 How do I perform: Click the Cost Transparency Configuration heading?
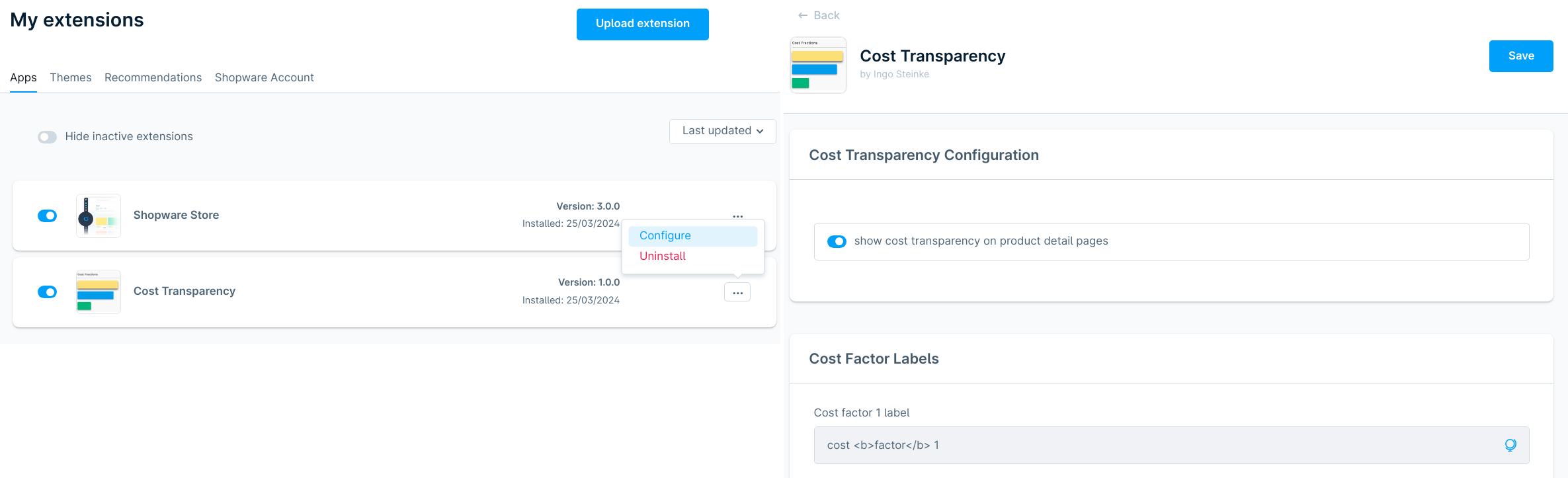click(x=924, y=155)
